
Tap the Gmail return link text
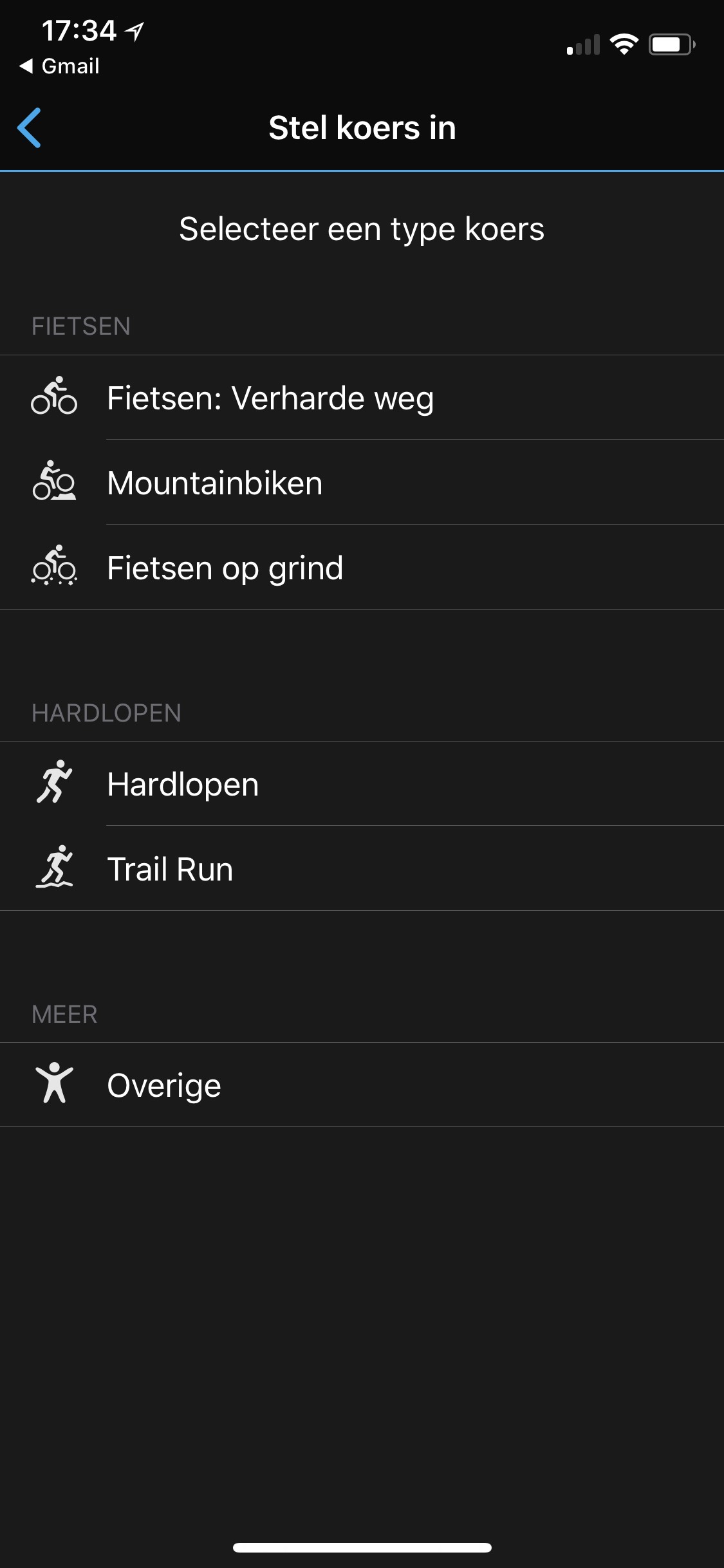pos(71,66)
